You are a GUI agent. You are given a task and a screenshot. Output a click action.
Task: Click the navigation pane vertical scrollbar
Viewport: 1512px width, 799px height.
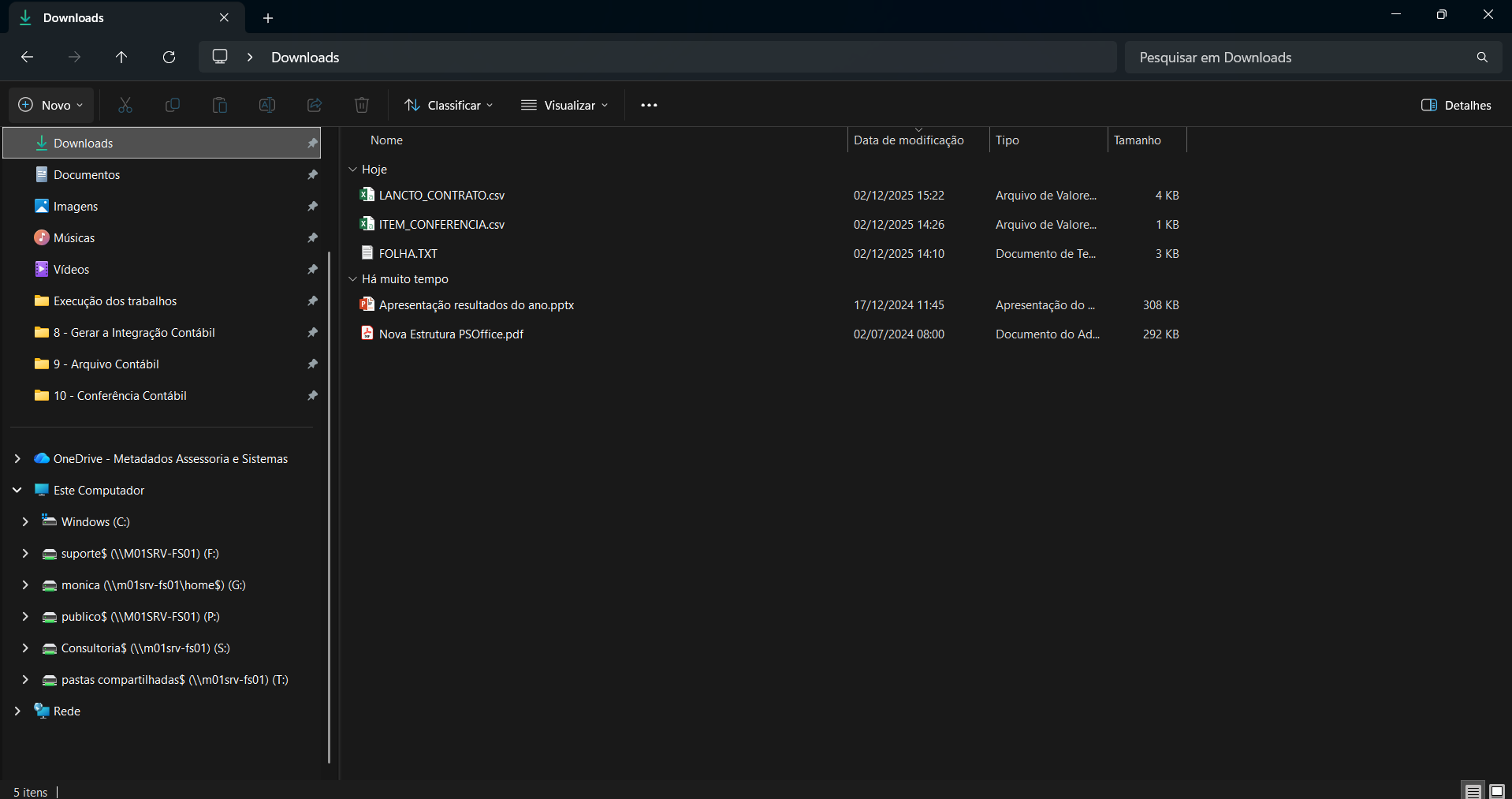(329, 505)
